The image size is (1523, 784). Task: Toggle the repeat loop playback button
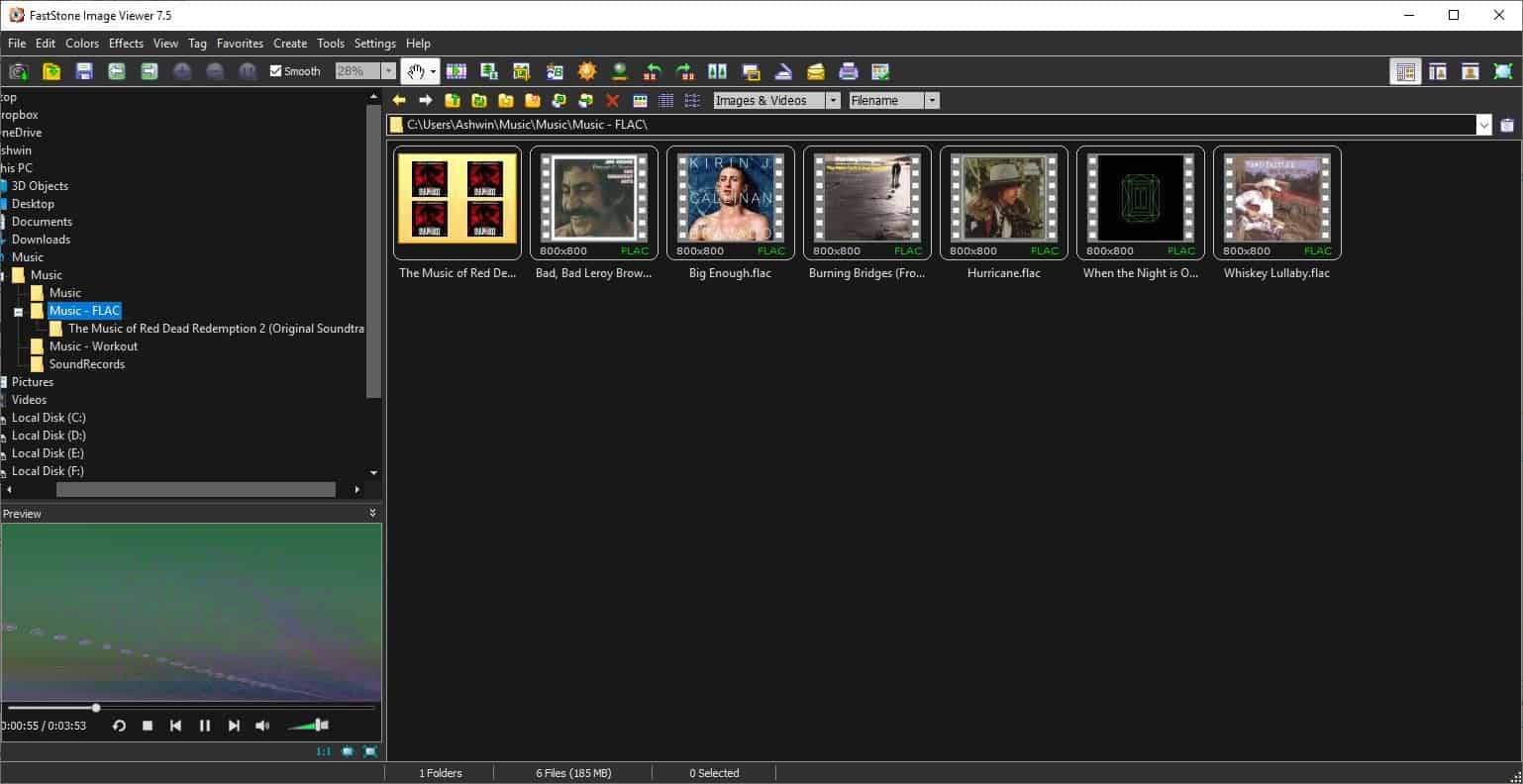[x=119, y=726]
